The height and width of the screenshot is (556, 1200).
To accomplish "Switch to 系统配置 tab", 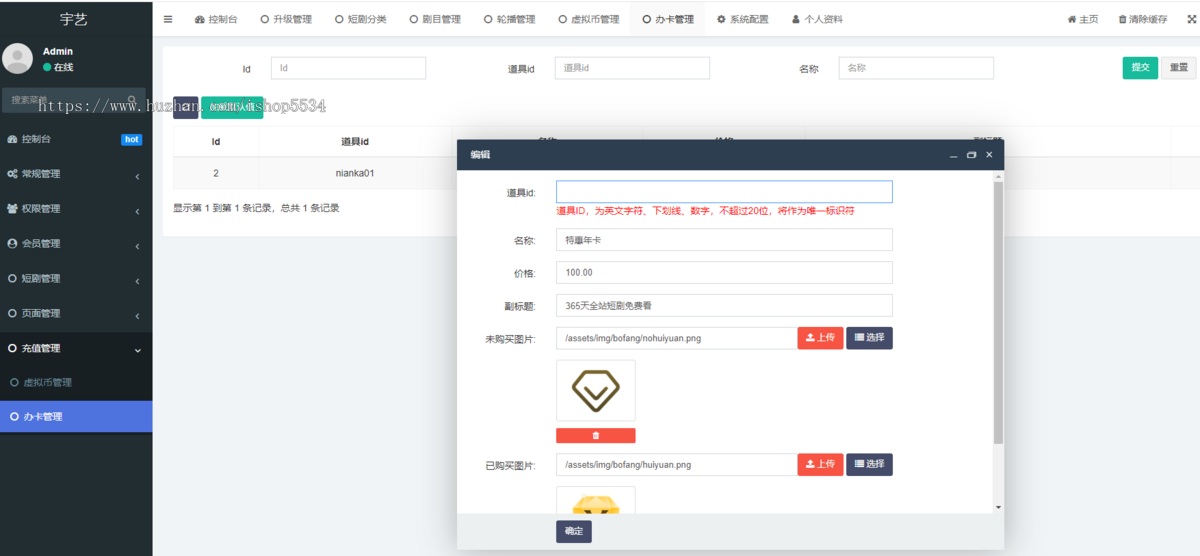I will pyautogui.click(x=742, y=19).
